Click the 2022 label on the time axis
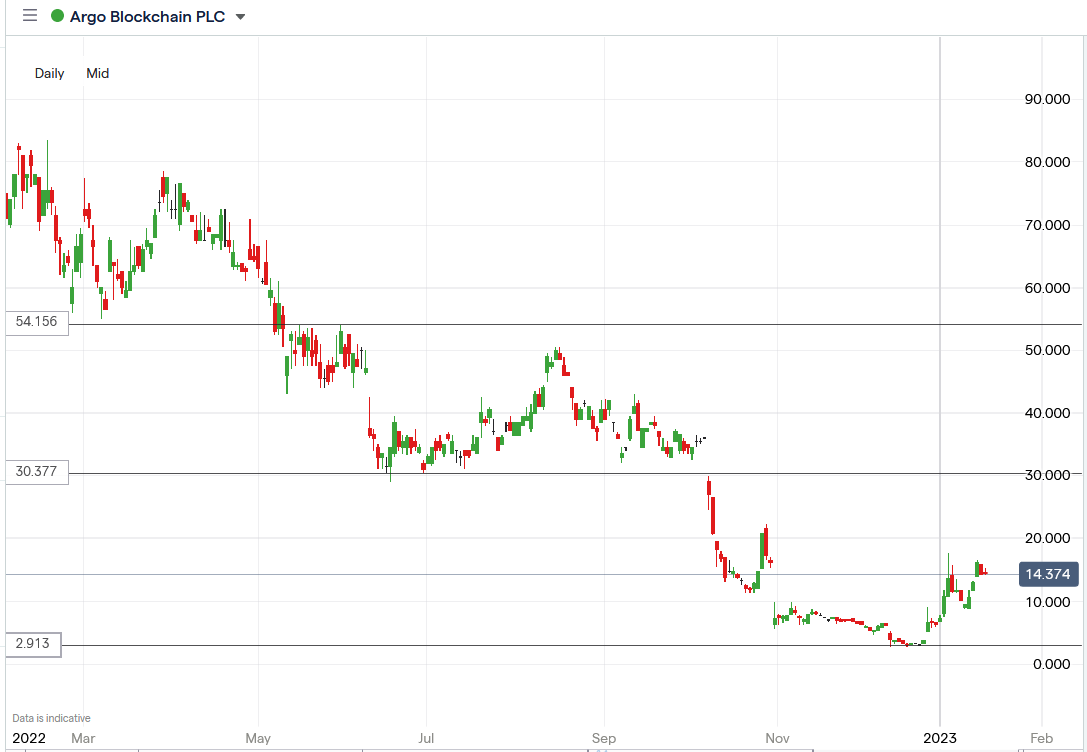The image size is (1087, 752). pos(29,738)
